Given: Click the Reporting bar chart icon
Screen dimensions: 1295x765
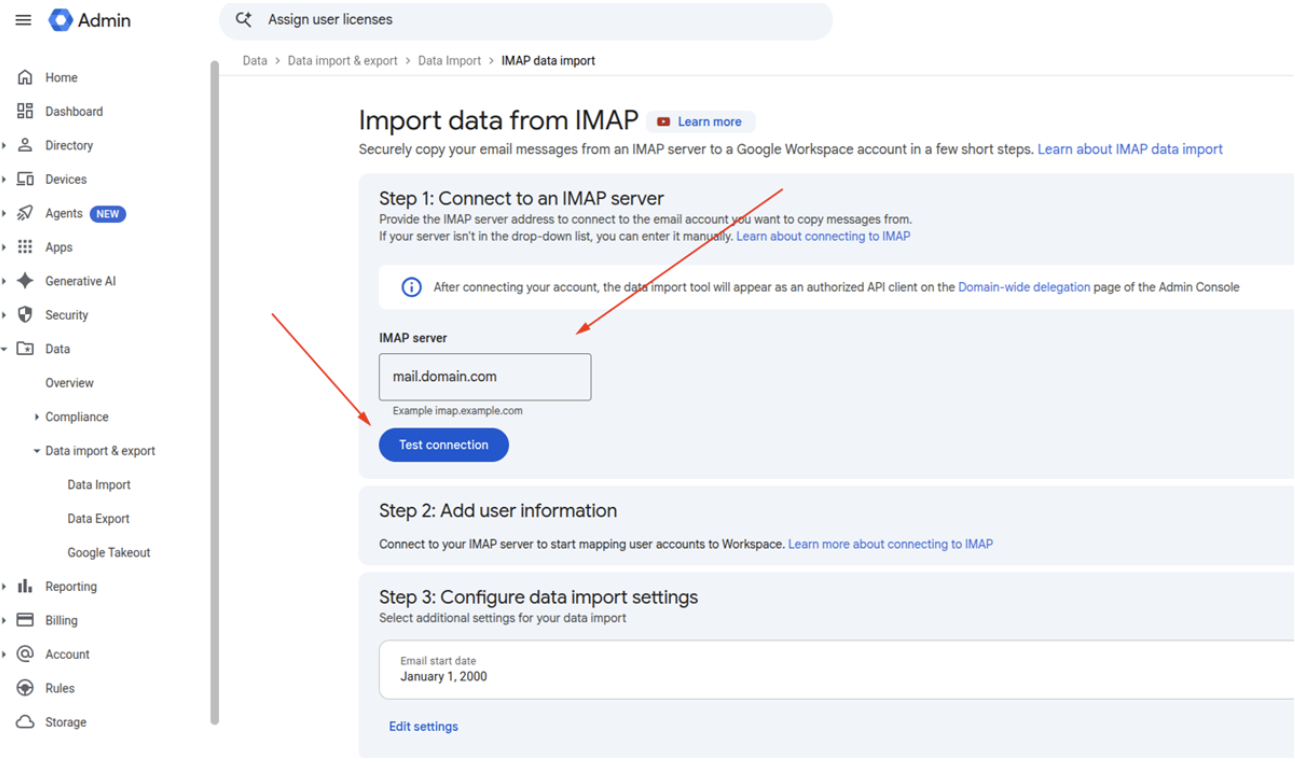Looking at the screenshot, I should point(25,586).
